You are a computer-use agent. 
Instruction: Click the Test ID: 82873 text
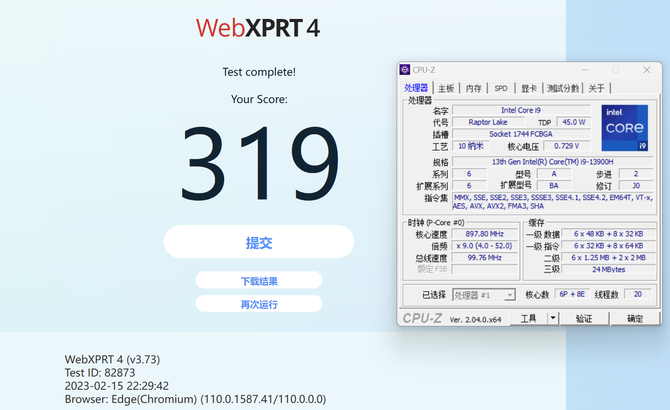100,373
